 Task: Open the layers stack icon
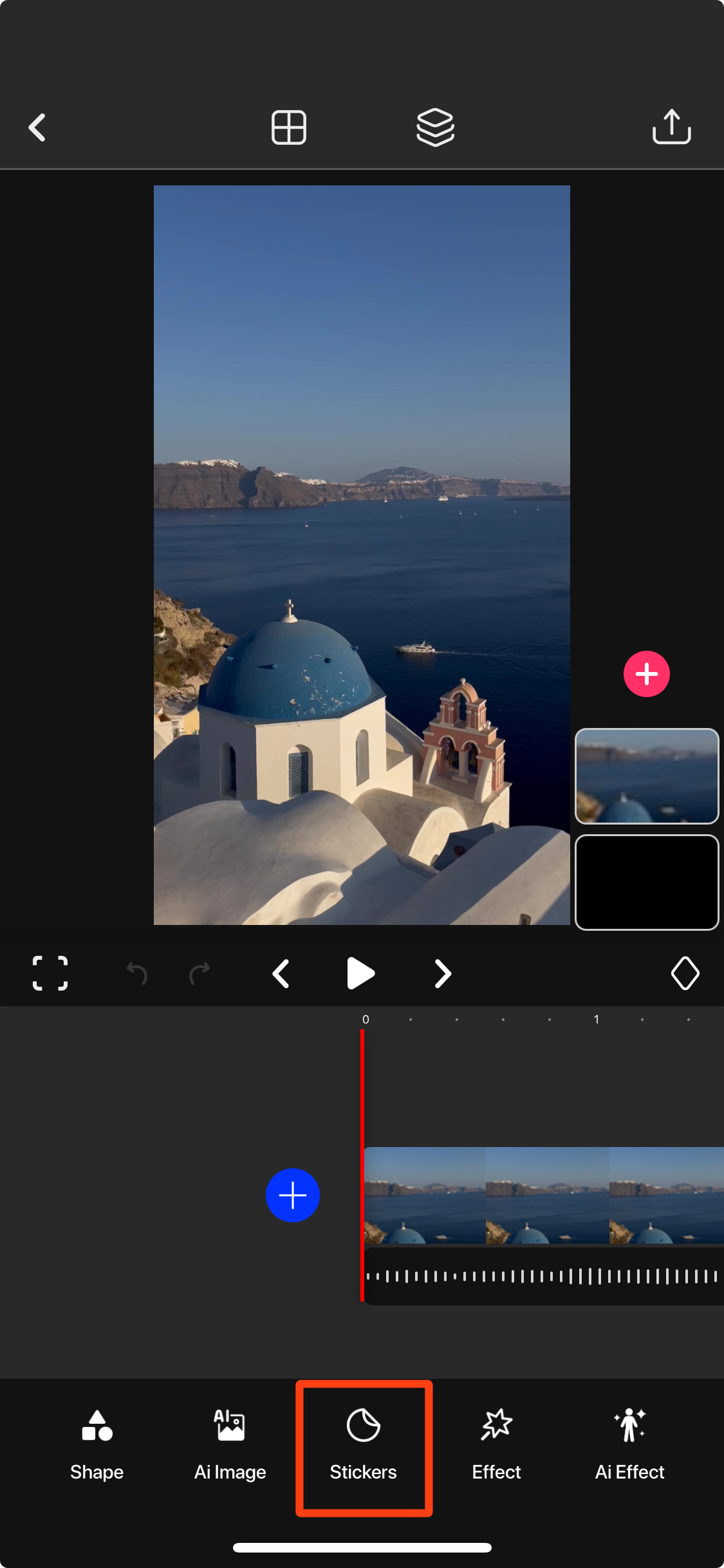click(436, 127)
